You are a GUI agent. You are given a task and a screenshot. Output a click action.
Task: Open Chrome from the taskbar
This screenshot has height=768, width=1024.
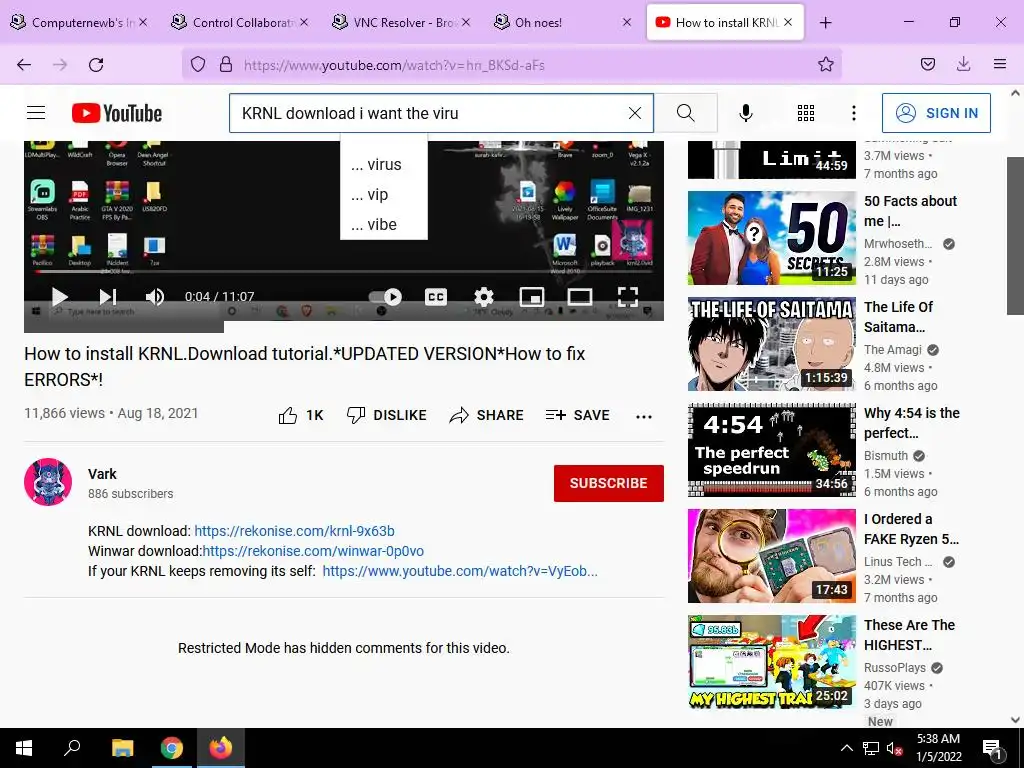tap(172, 748)
